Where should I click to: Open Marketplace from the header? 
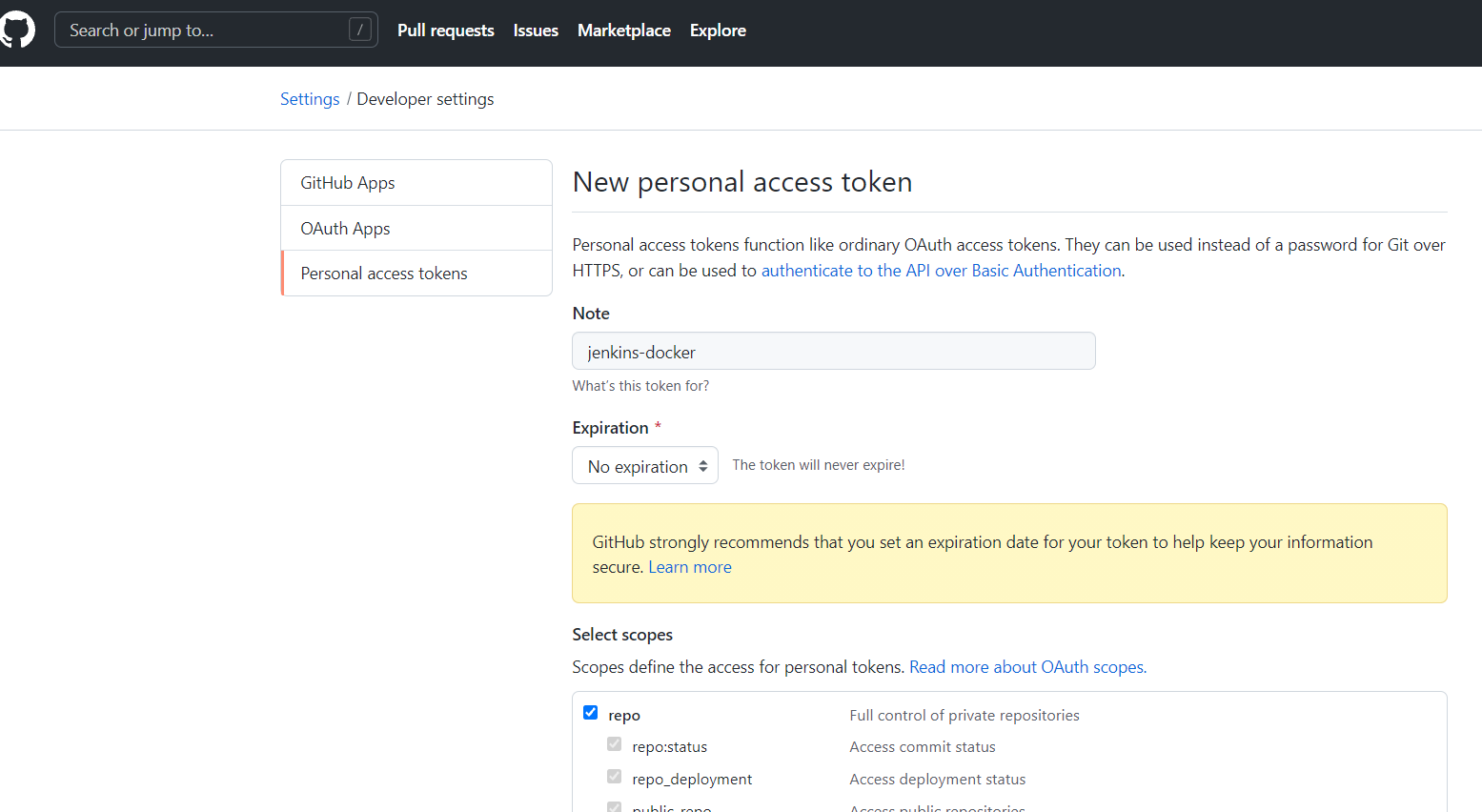(x=624, y=30)
